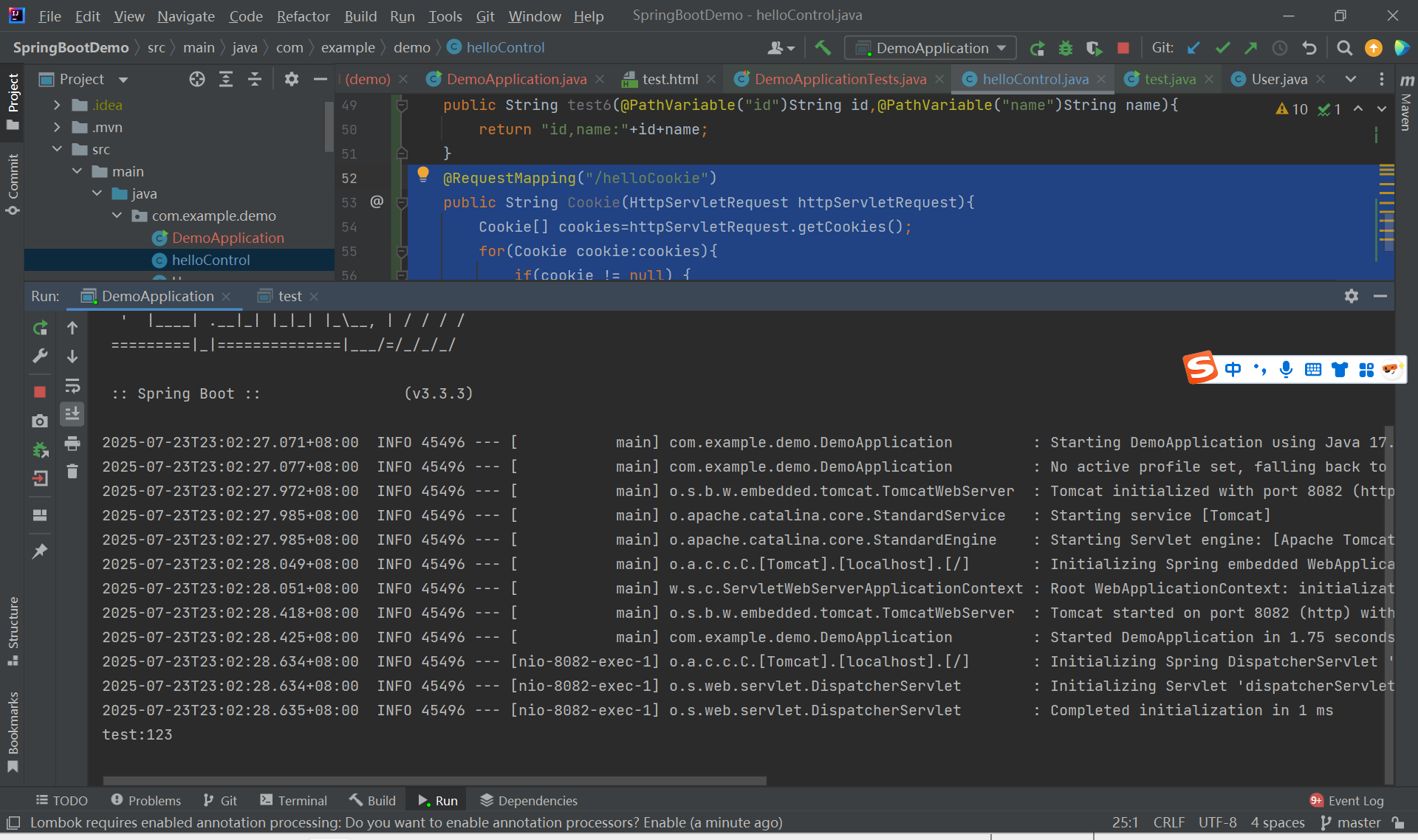Rerun DemoApplication from main toolbar
Image resolution: width=1418 pixels, height=840 pixels.
1037,48
